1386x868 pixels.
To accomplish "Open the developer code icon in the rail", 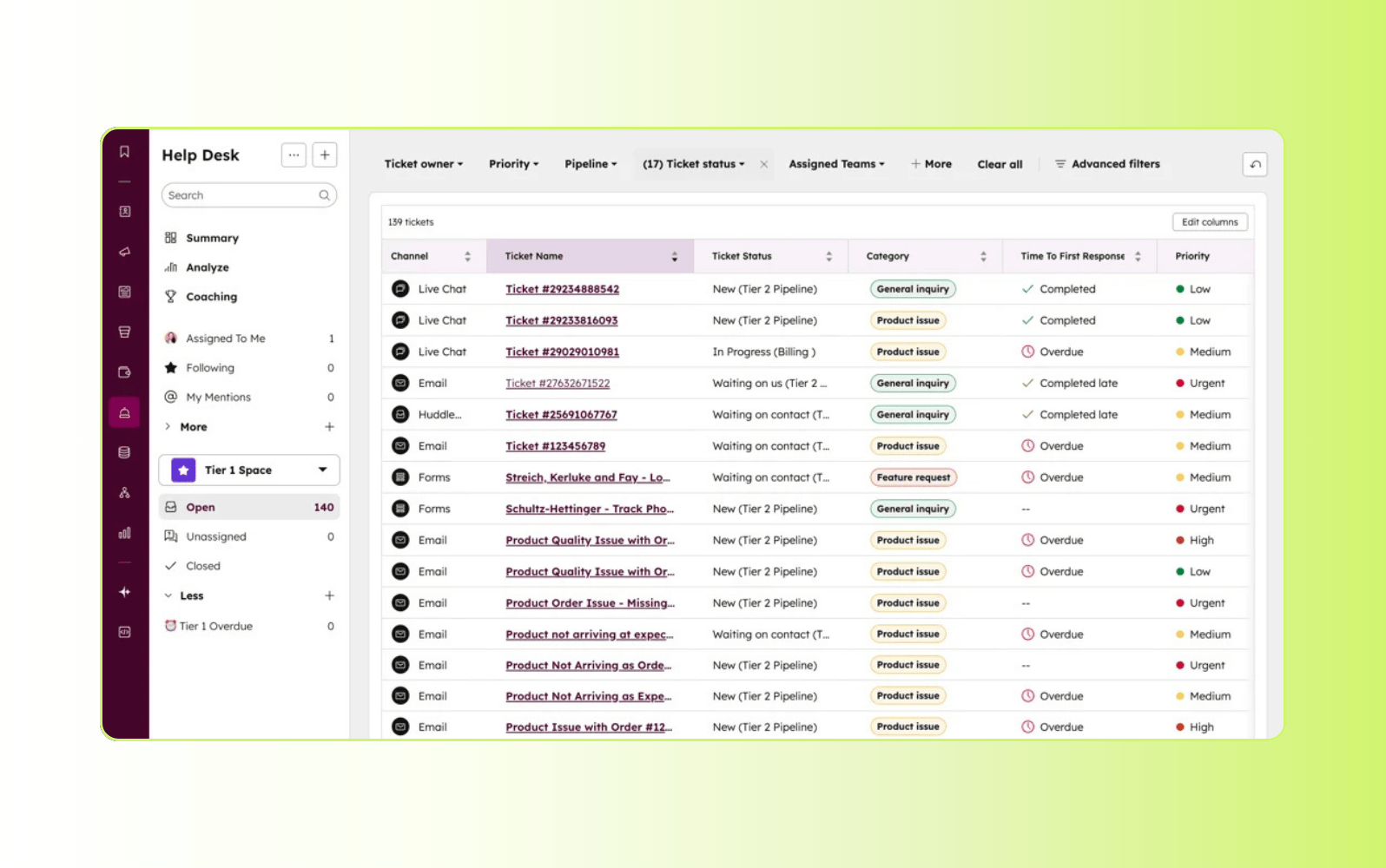I will [x=124, y=632].
